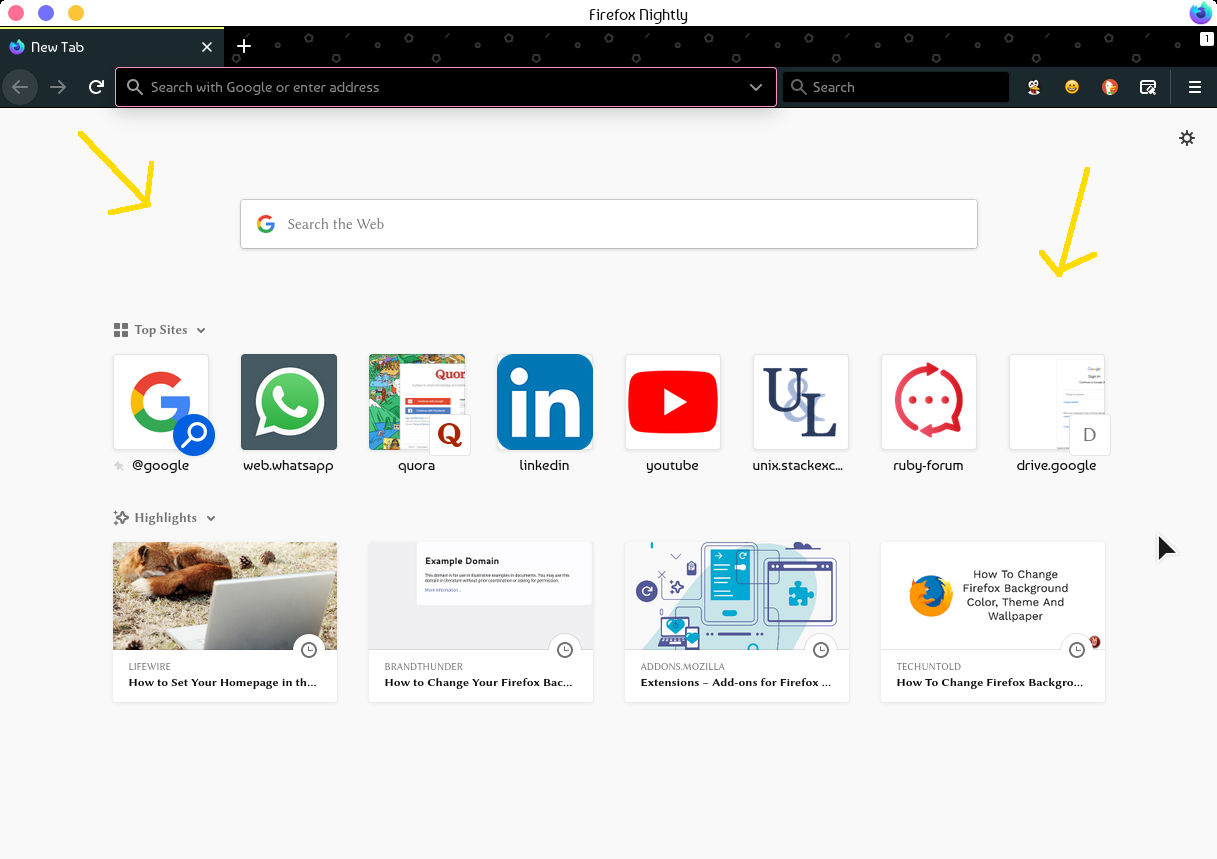Open a new tab with plus button
The width and height of the screenshot is (1217, 859).
(244, 46)
